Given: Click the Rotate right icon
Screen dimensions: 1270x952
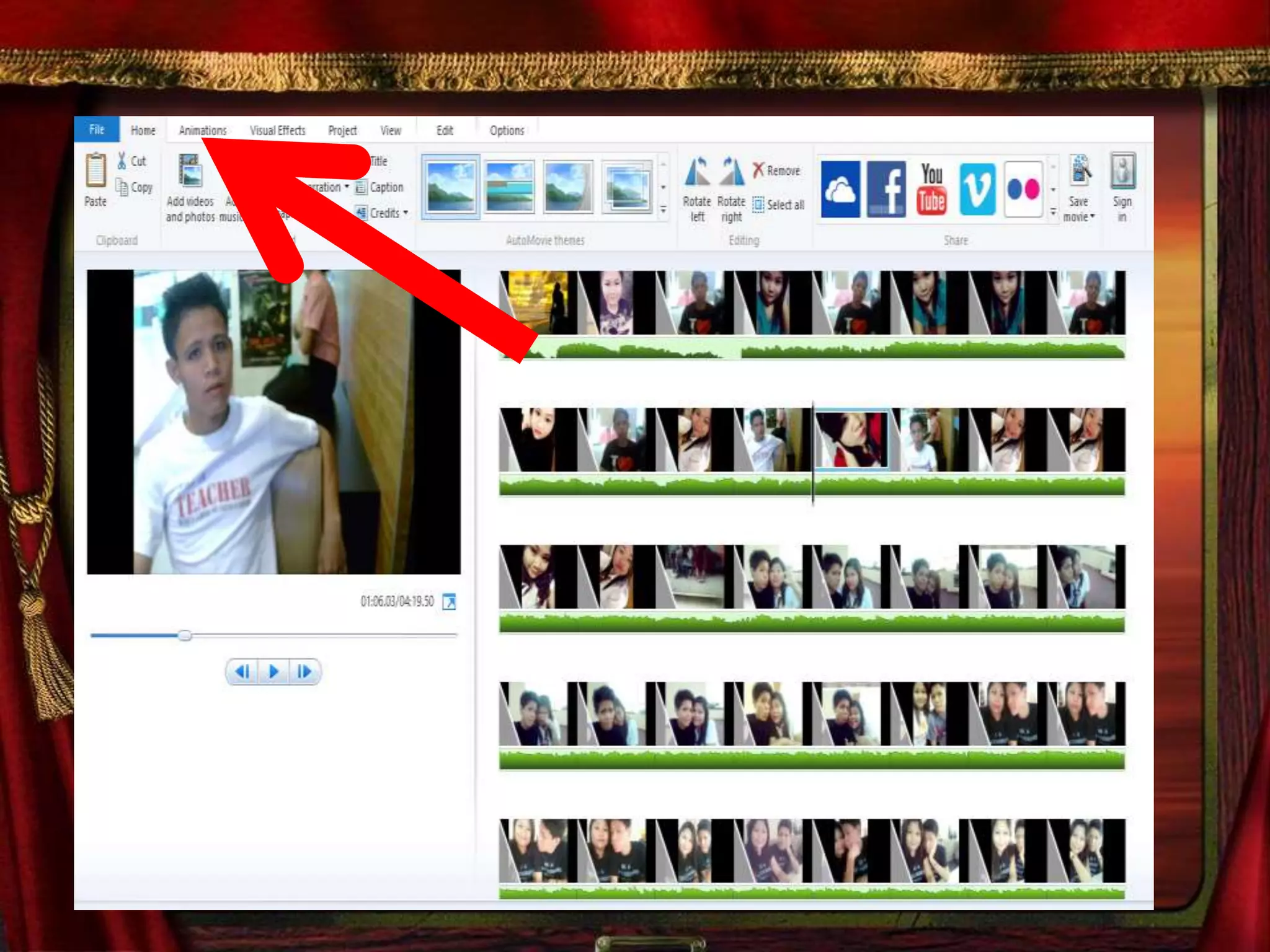Looking at the screenshot, I should 732,172.
